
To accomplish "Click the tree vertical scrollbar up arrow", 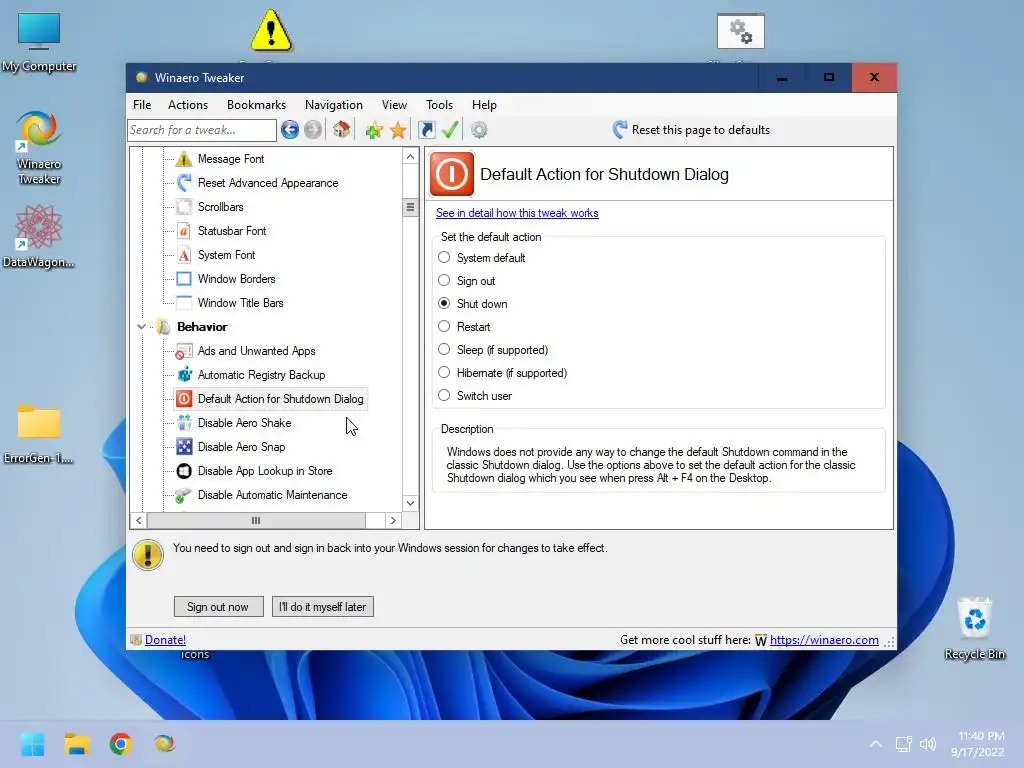I will click(x=410, y=157).
